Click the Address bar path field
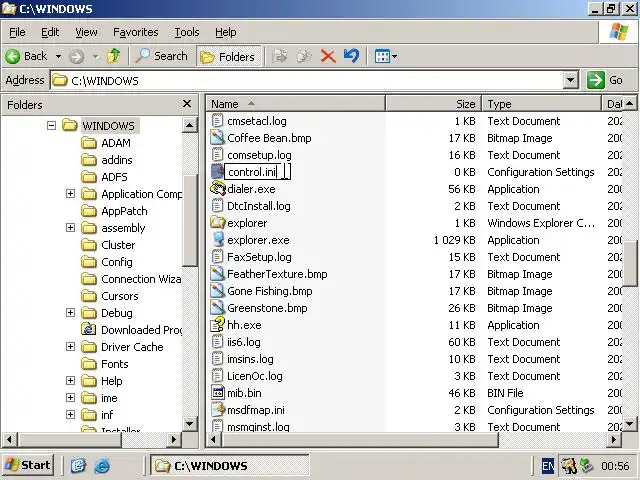Screen dimensions: 640x480 [306, 80]
